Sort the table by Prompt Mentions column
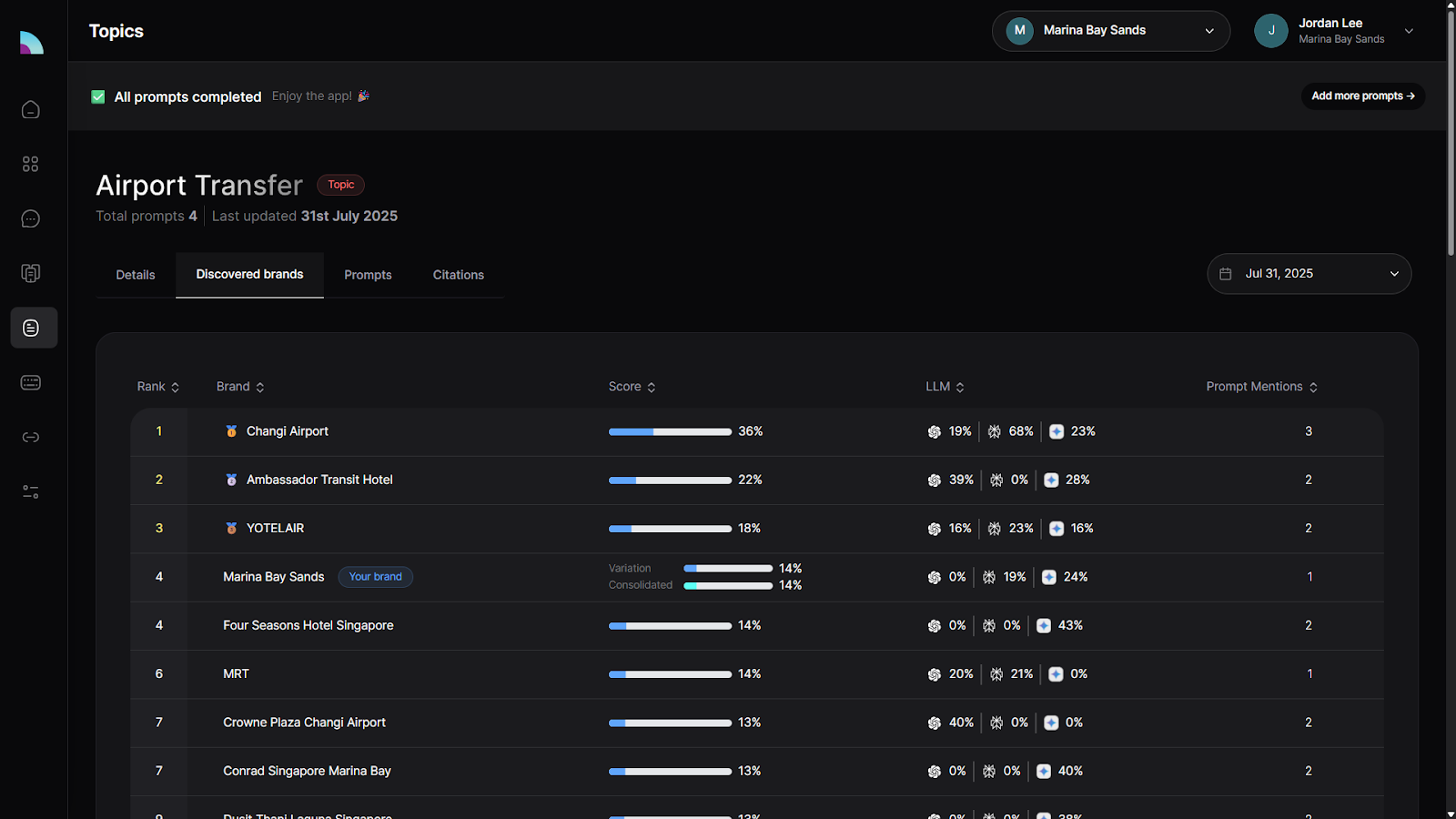 1261,387
